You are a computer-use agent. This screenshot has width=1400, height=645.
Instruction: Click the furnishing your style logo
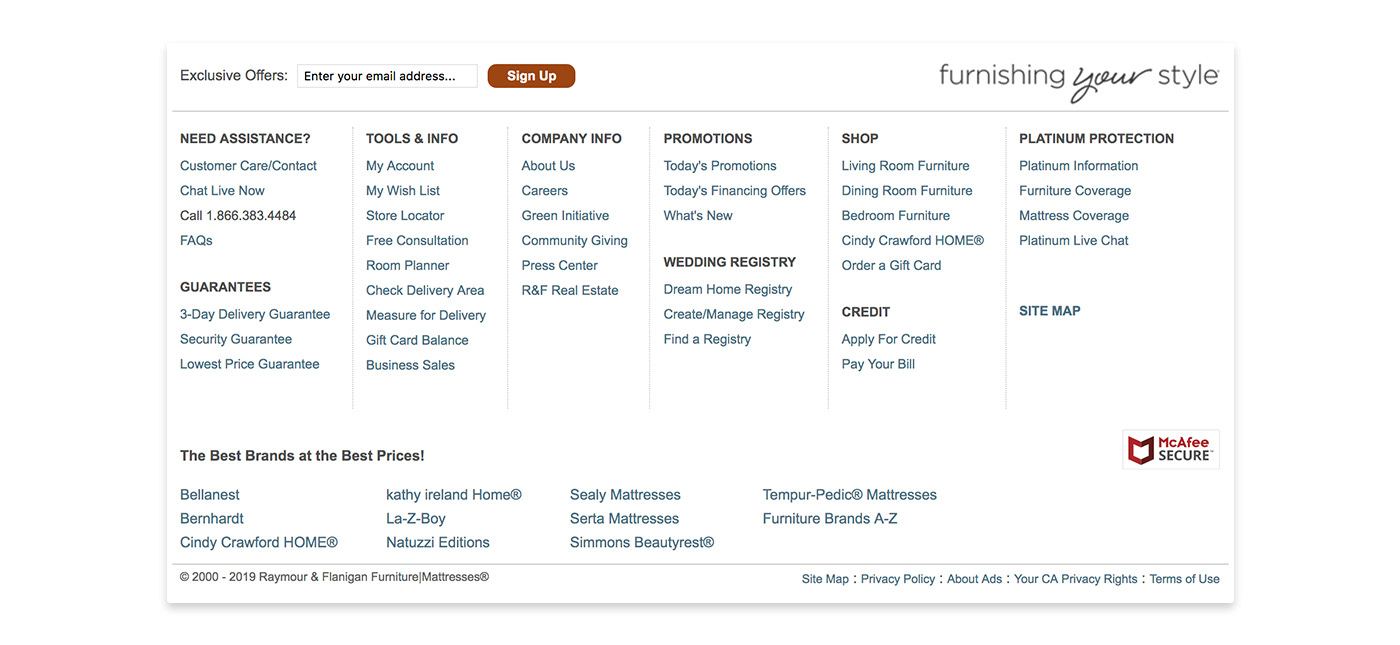[x=1079, y=81]
